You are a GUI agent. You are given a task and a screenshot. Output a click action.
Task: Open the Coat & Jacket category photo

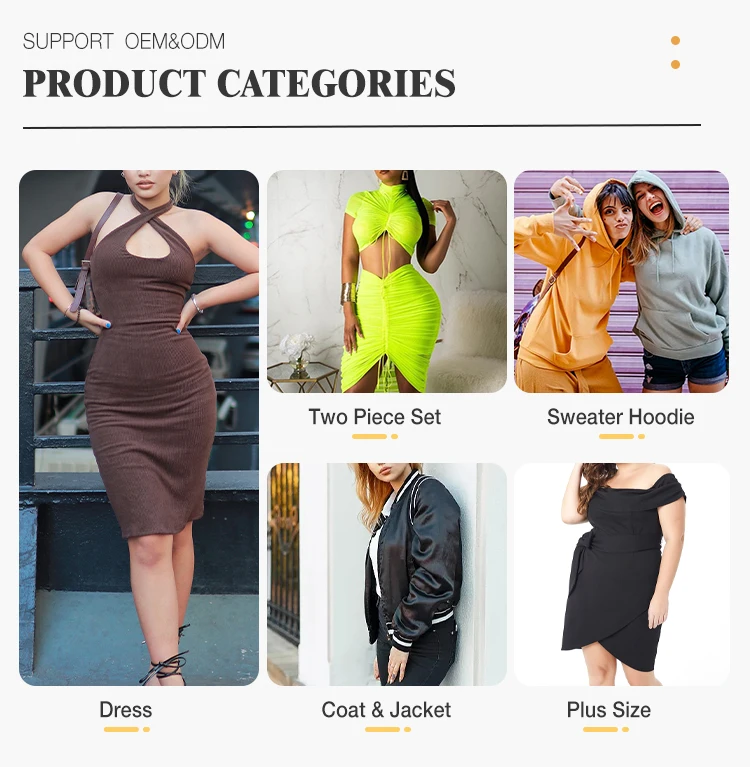(386, 574)
